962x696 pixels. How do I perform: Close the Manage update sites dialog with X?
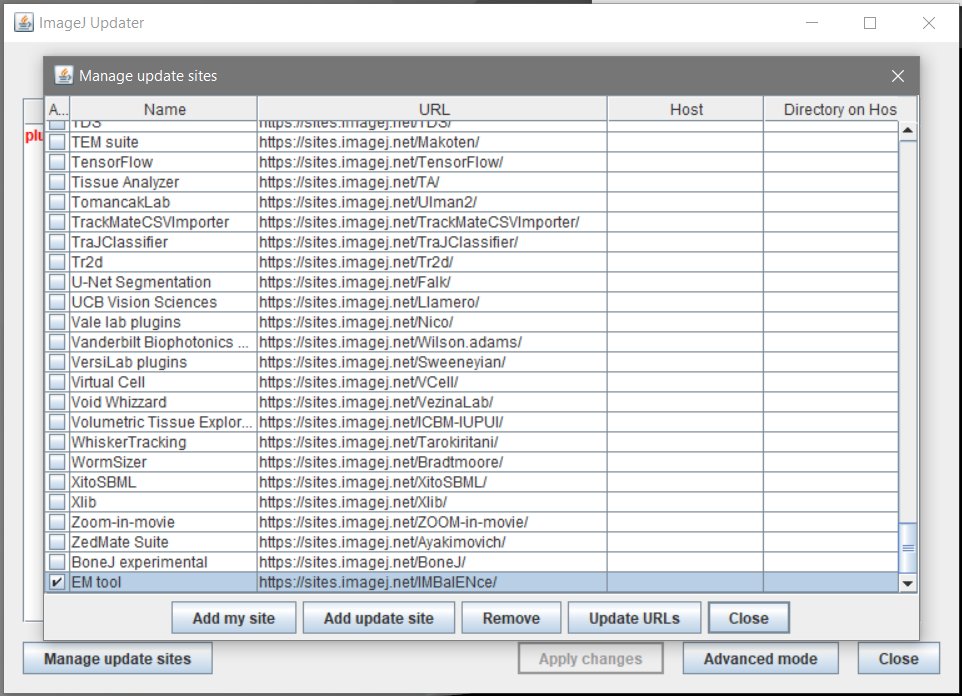point(897,76)
